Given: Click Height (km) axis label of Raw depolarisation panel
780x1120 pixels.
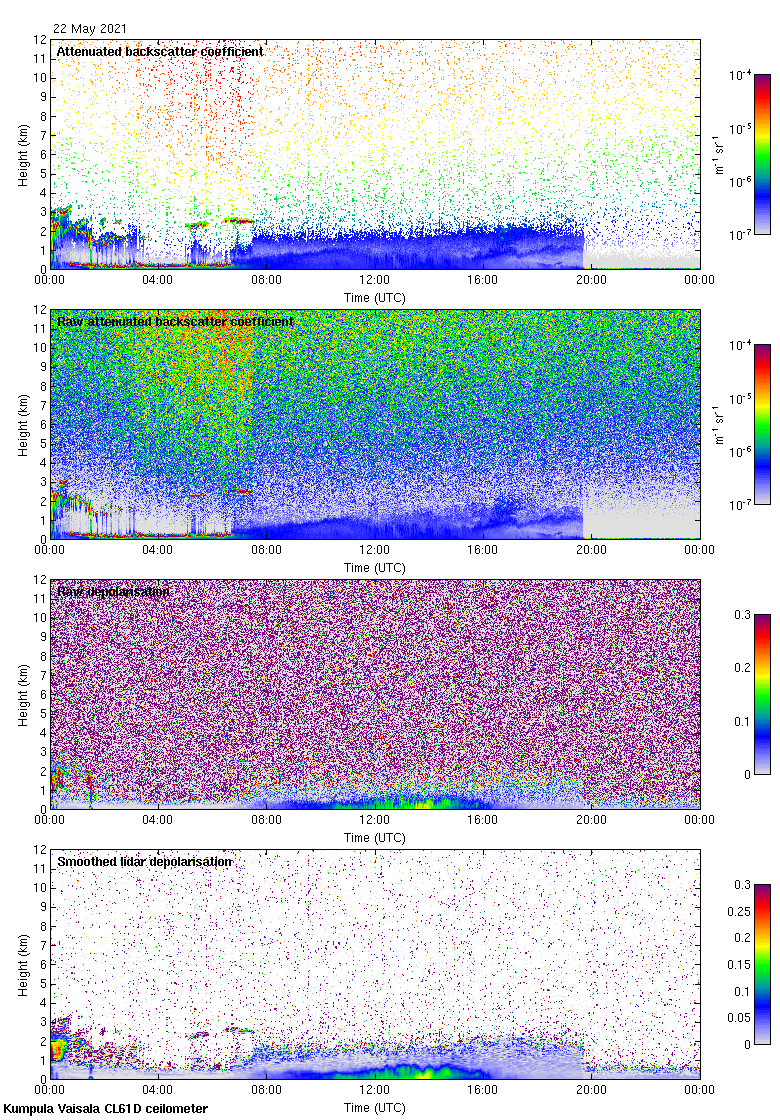Looking at the screenshot, I should coord(24,695).
